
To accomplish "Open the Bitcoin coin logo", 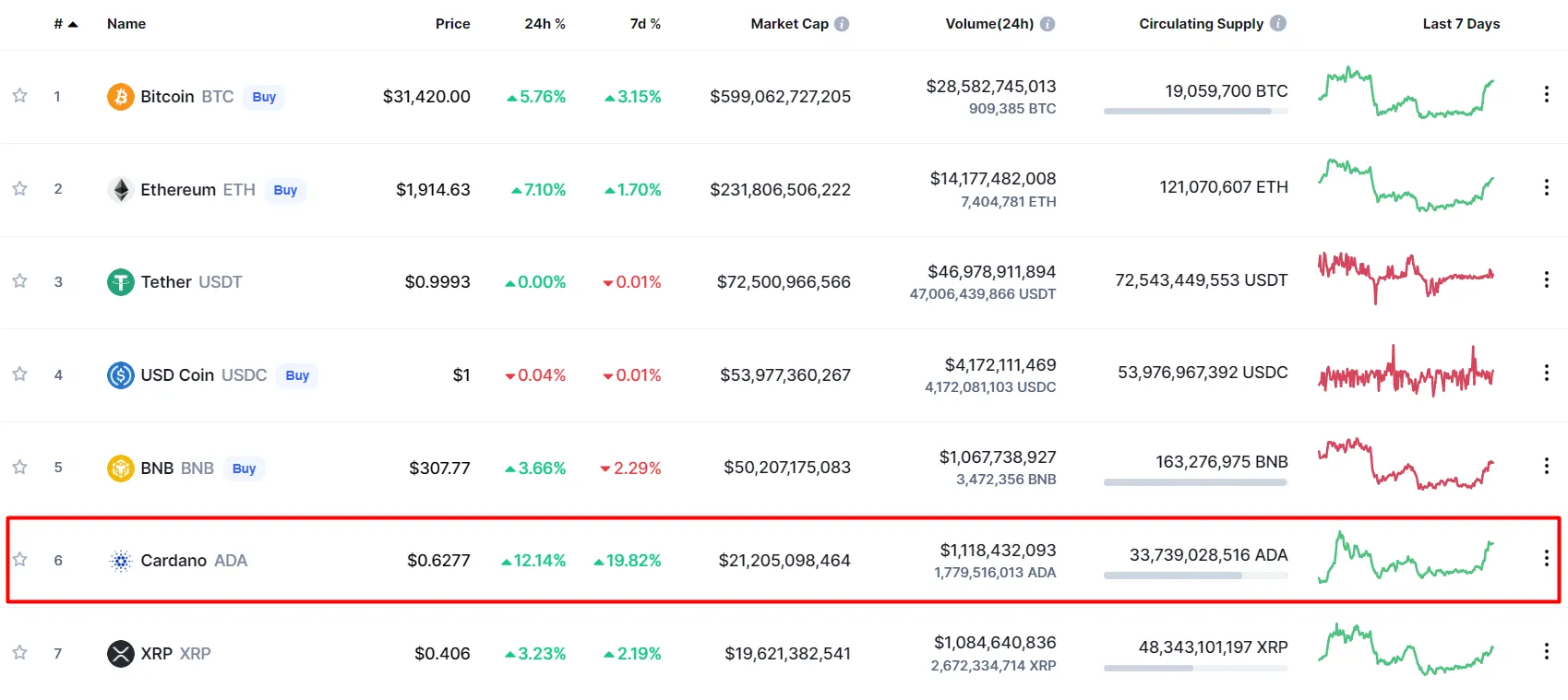I will click(x=121, y=97).
